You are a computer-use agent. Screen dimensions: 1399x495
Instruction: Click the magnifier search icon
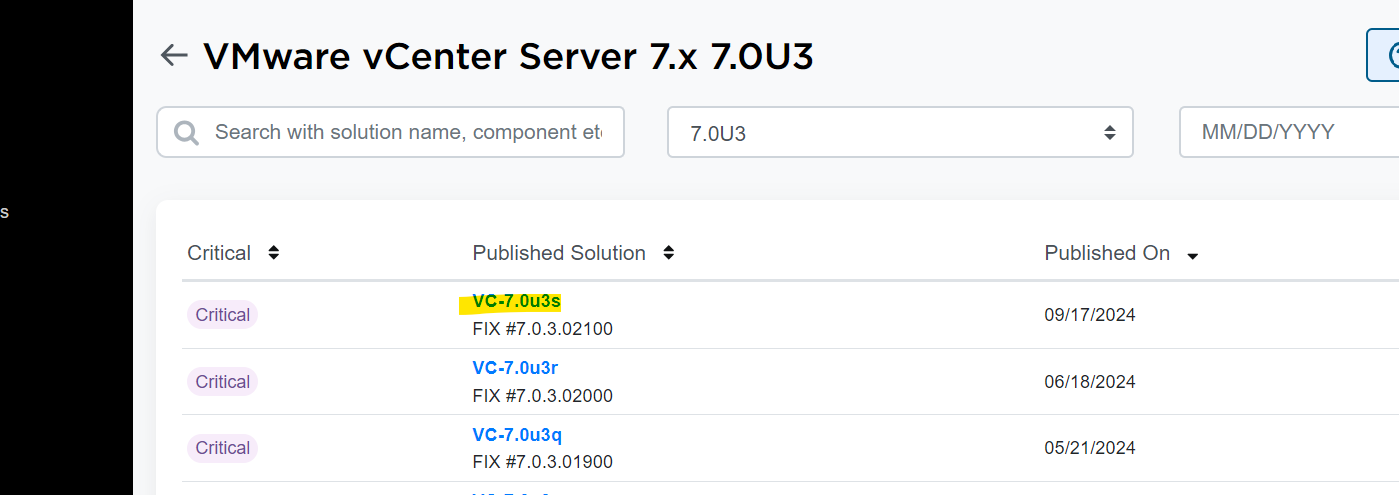(x=186, y=132)
